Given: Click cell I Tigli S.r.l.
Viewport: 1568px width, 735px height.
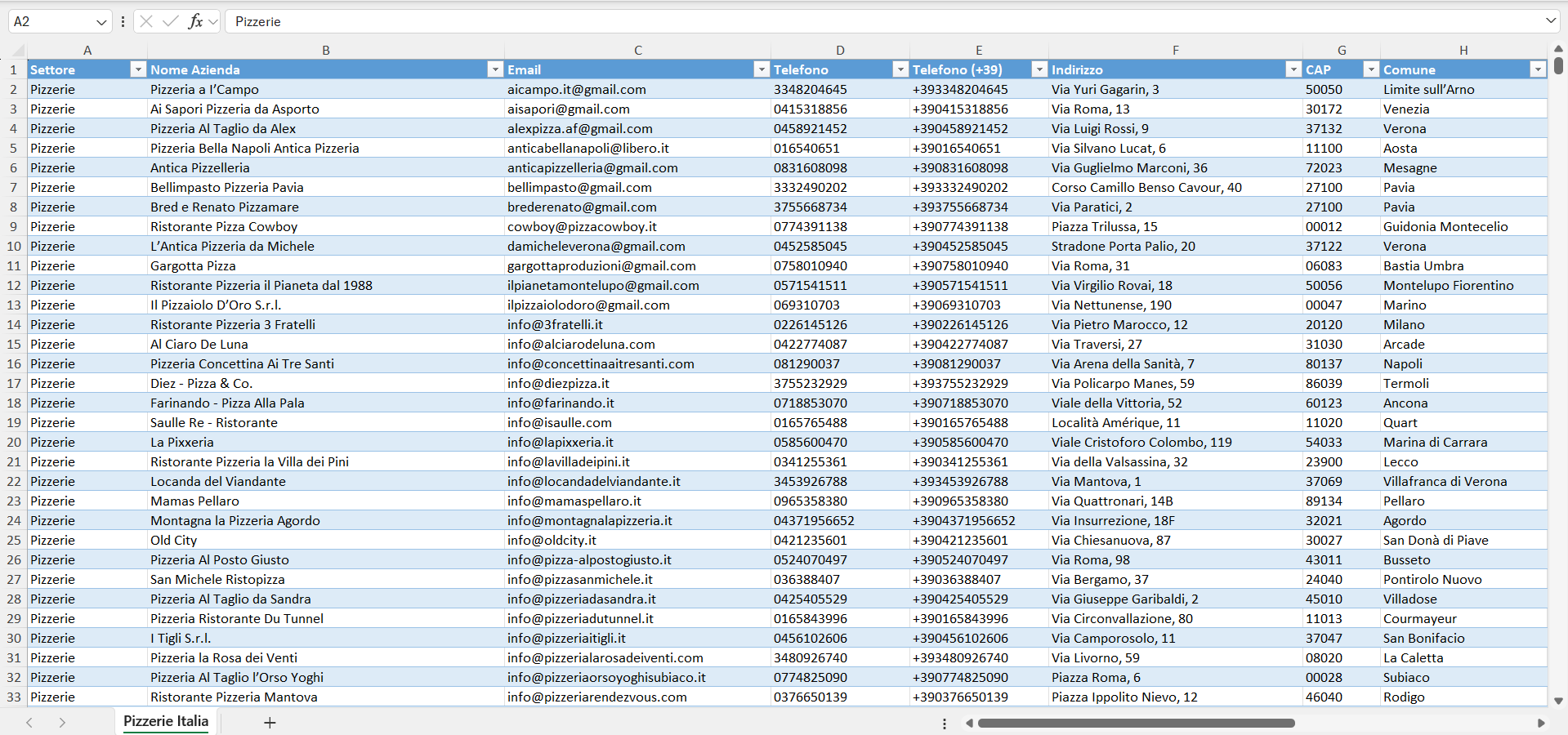Looking at the screenshot, I should (x=326, y=638).
